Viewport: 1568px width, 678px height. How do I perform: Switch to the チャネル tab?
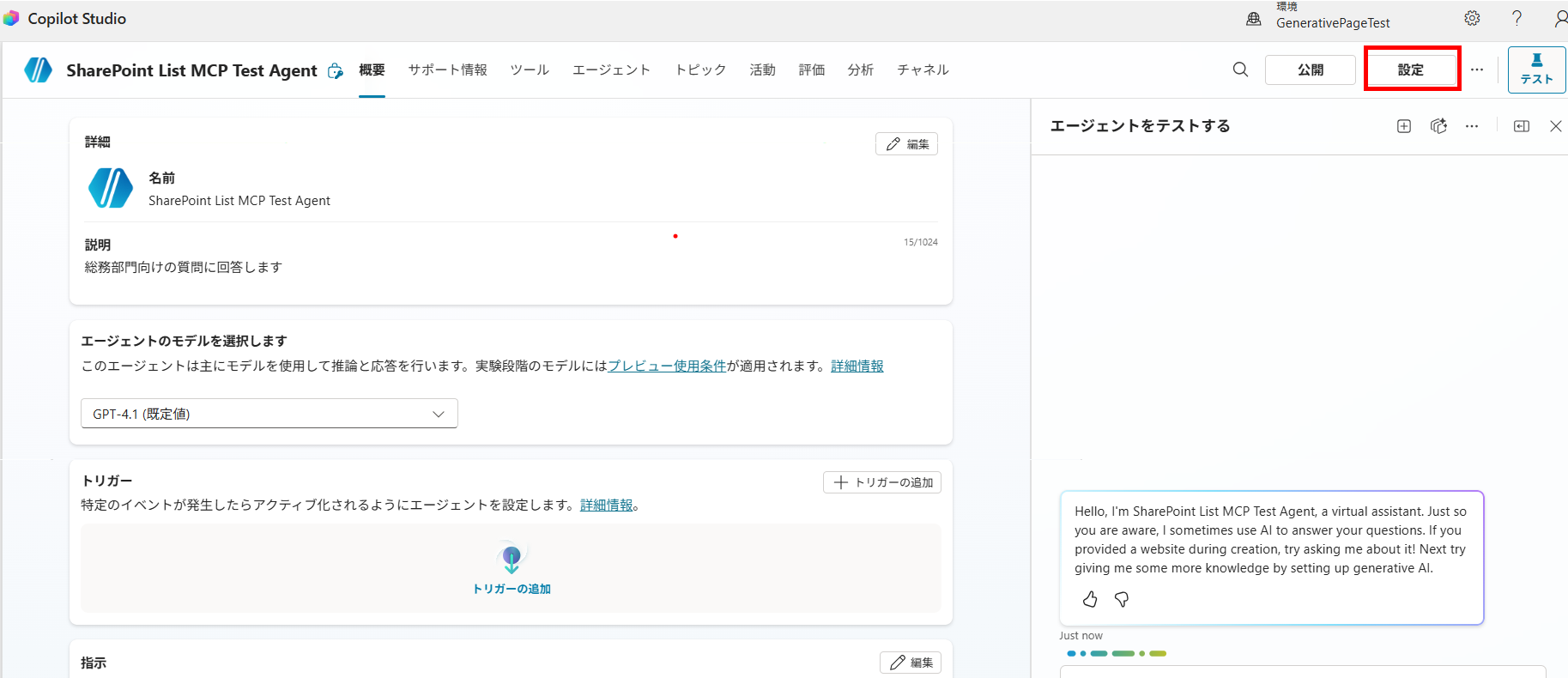pyautogui.click(x=923, y=70)
